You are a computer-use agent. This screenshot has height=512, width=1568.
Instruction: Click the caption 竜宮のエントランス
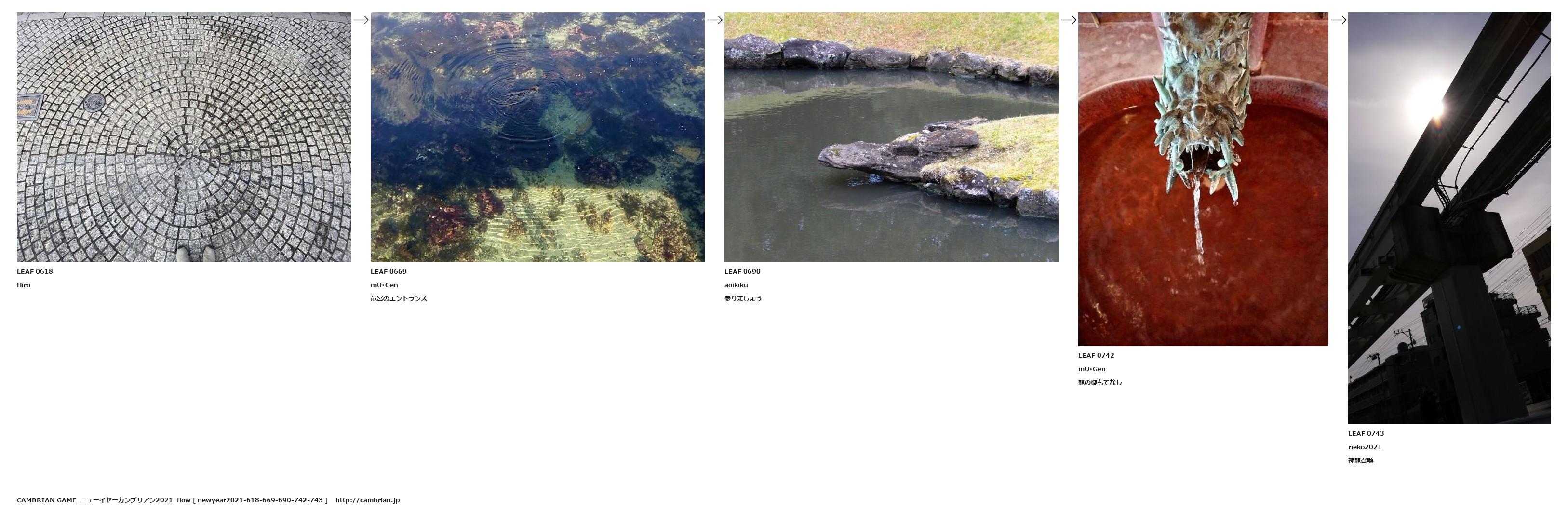coord(399,298)
